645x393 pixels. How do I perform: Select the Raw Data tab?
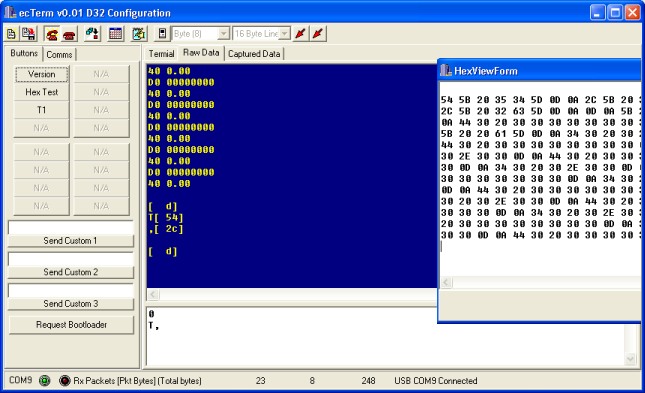click(x=201, y=53)
